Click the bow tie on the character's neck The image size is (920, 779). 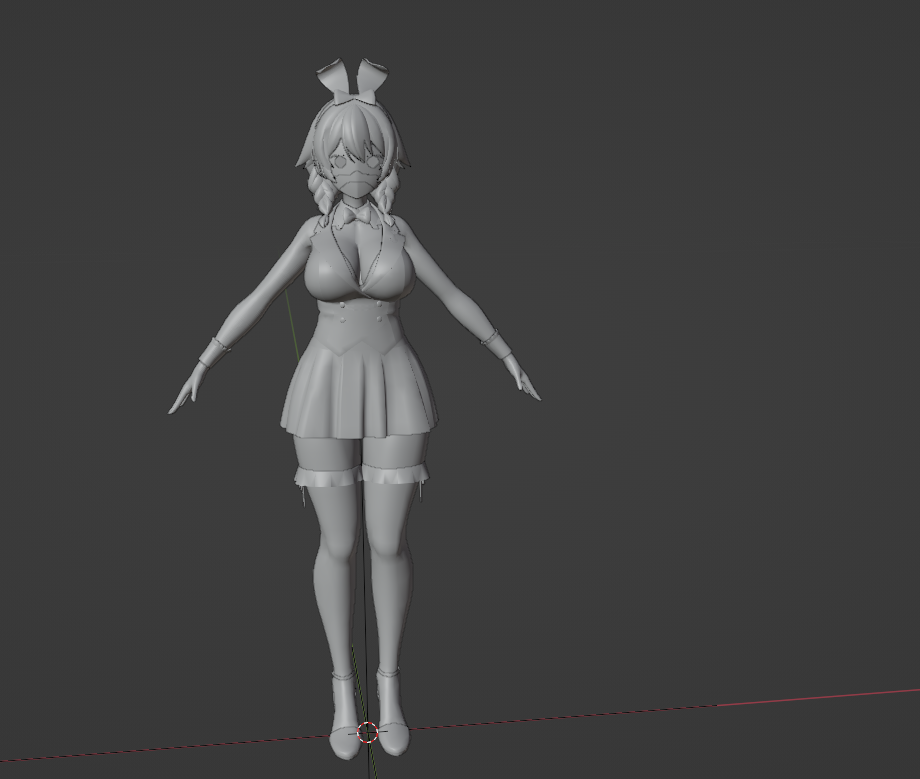tap(357, 216)
